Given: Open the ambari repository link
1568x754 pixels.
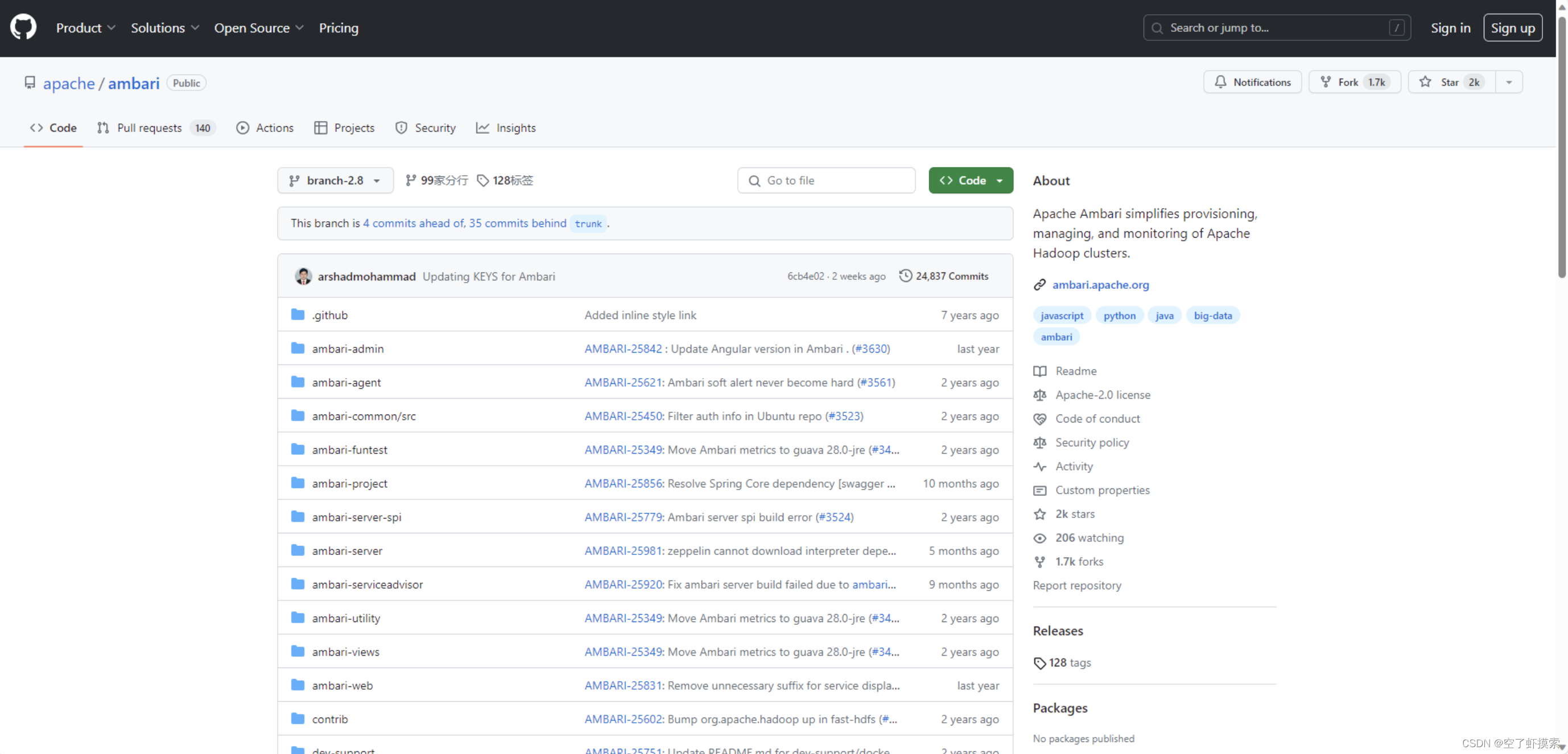Looking at the screenshot, I should pos(134,83).
